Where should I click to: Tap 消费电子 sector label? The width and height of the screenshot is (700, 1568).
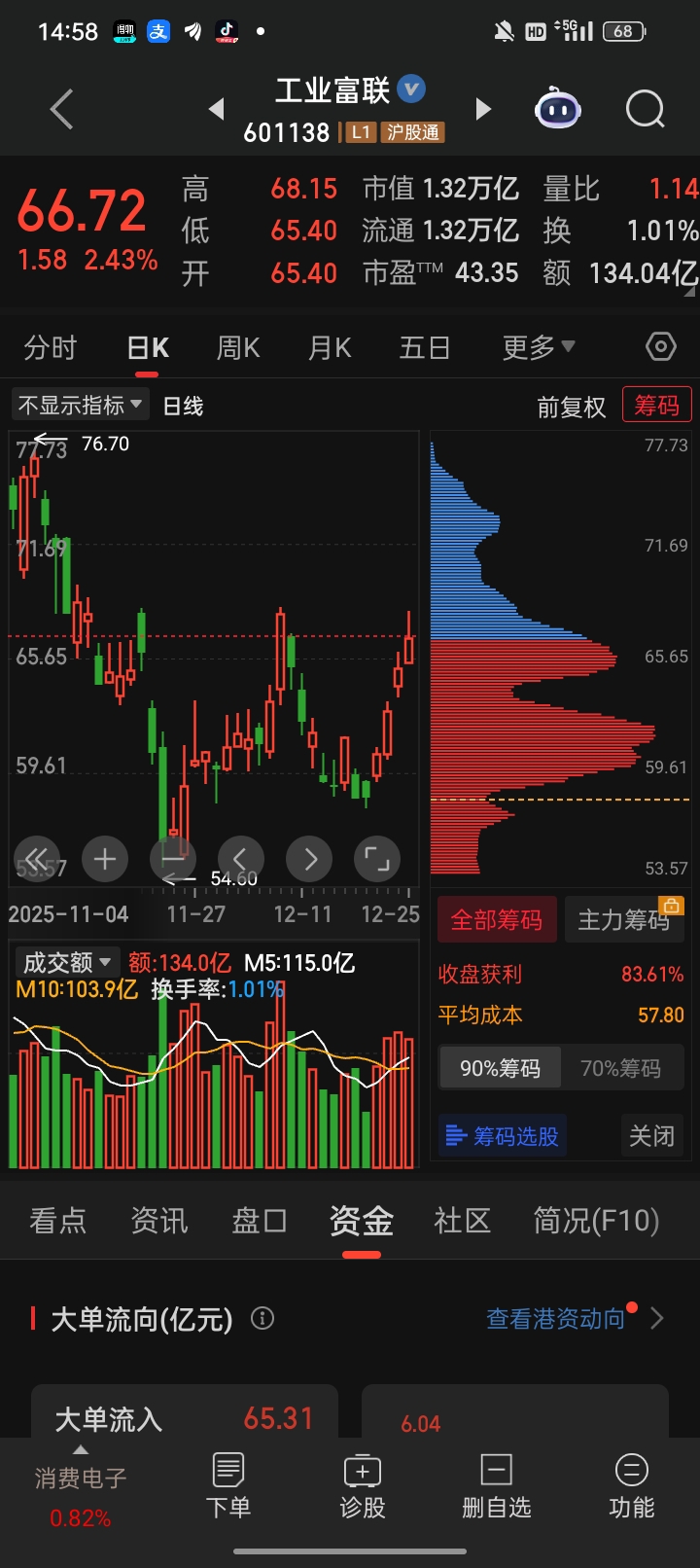[x=81, y=1479]
